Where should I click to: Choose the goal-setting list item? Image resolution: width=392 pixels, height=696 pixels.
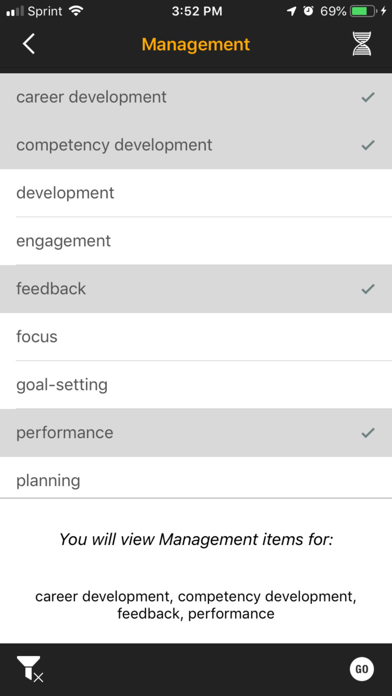click(x=196, y=385)
